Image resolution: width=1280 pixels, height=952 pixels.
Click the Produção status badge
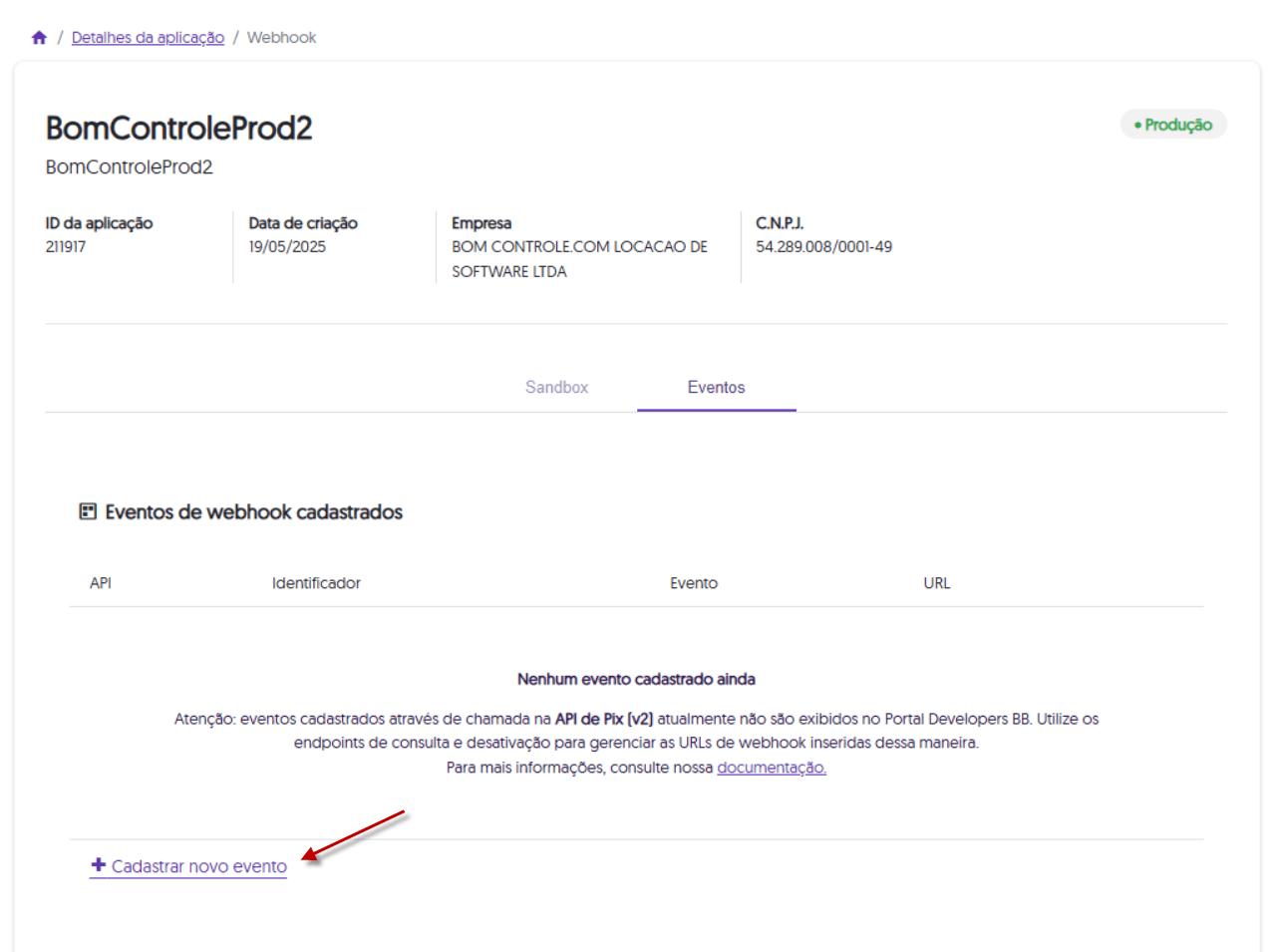point(1173,125)
